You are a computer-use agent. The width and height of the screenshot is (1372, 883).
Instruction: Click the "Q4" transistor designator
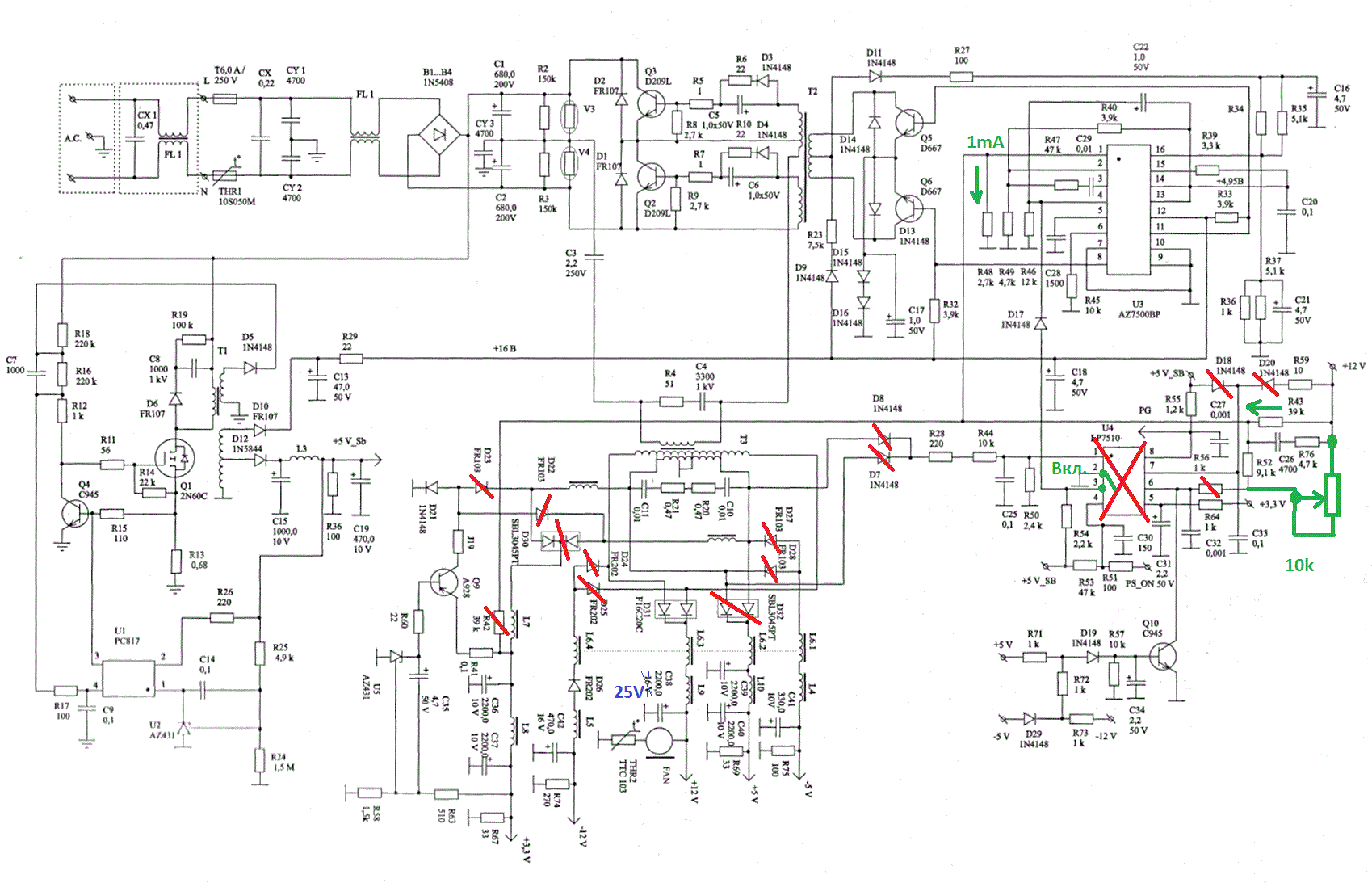coord(84,485)
